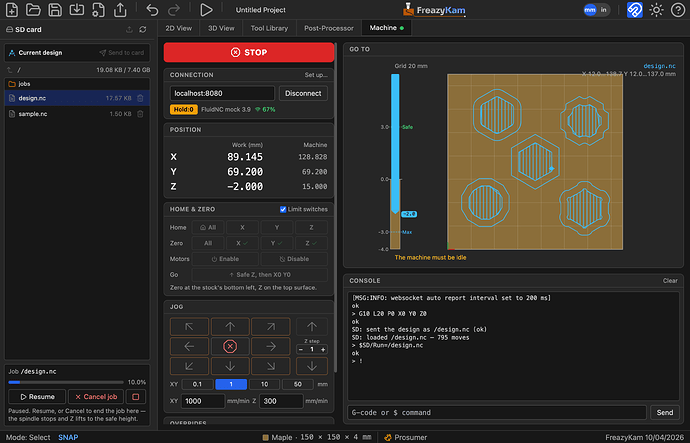Open help question mark icon
Screen dimensions: 690x443
(x=678, y=10)
